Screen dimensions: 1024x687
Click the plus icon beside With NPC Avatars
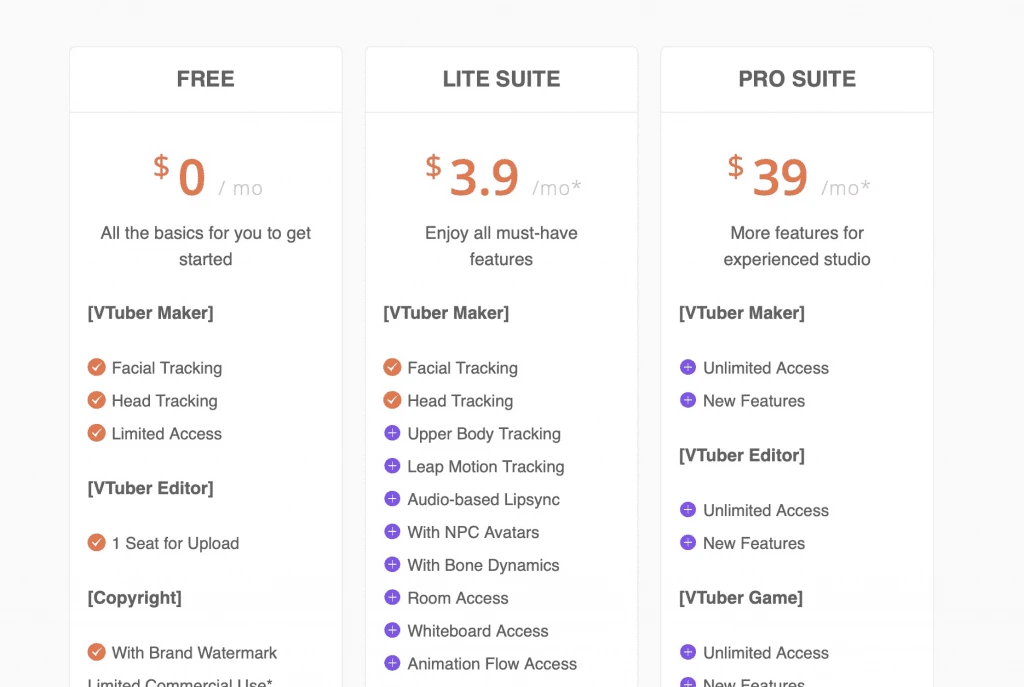(392, 533)
